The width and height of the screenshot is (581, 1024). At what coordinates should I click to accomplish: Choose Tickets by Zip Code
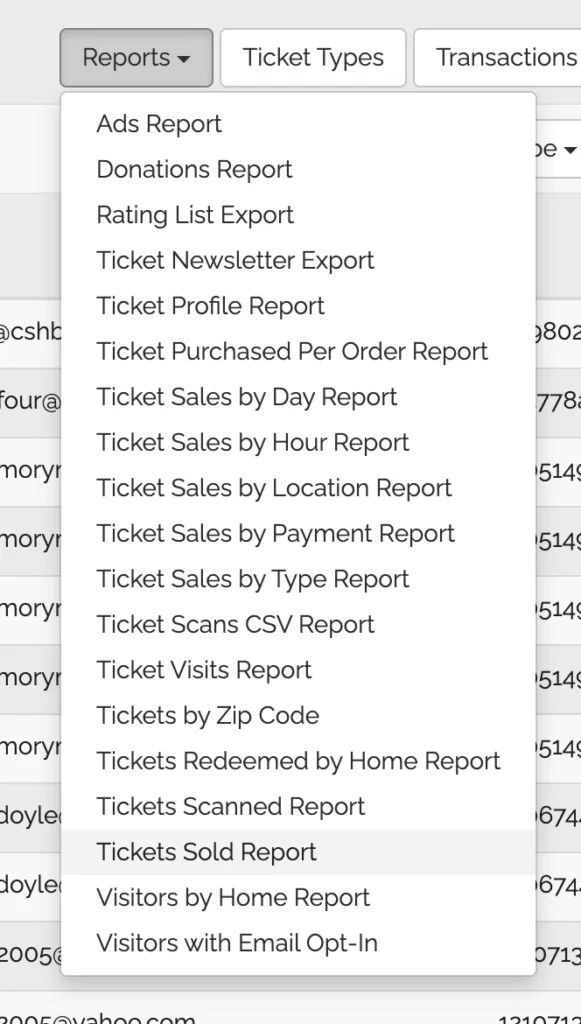point(298,715)
